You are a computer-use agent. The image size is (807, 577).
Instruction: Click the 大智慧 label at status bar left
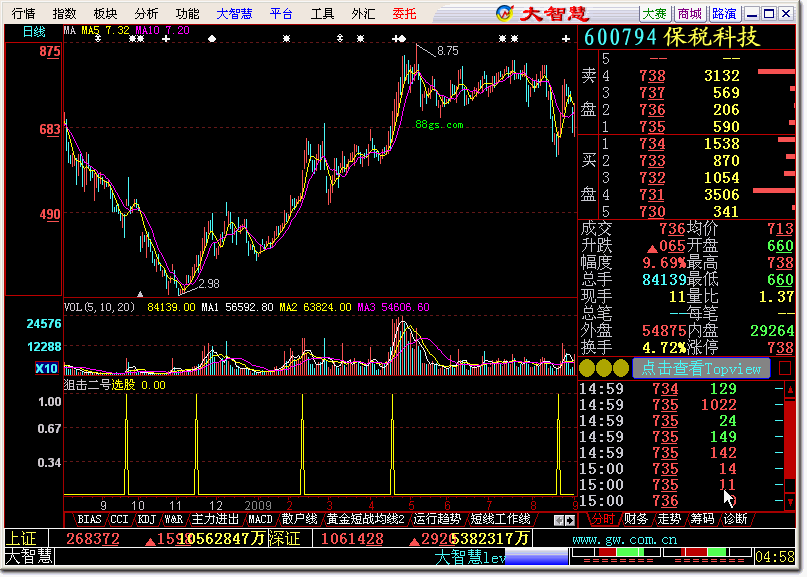(x=28, y=556)
